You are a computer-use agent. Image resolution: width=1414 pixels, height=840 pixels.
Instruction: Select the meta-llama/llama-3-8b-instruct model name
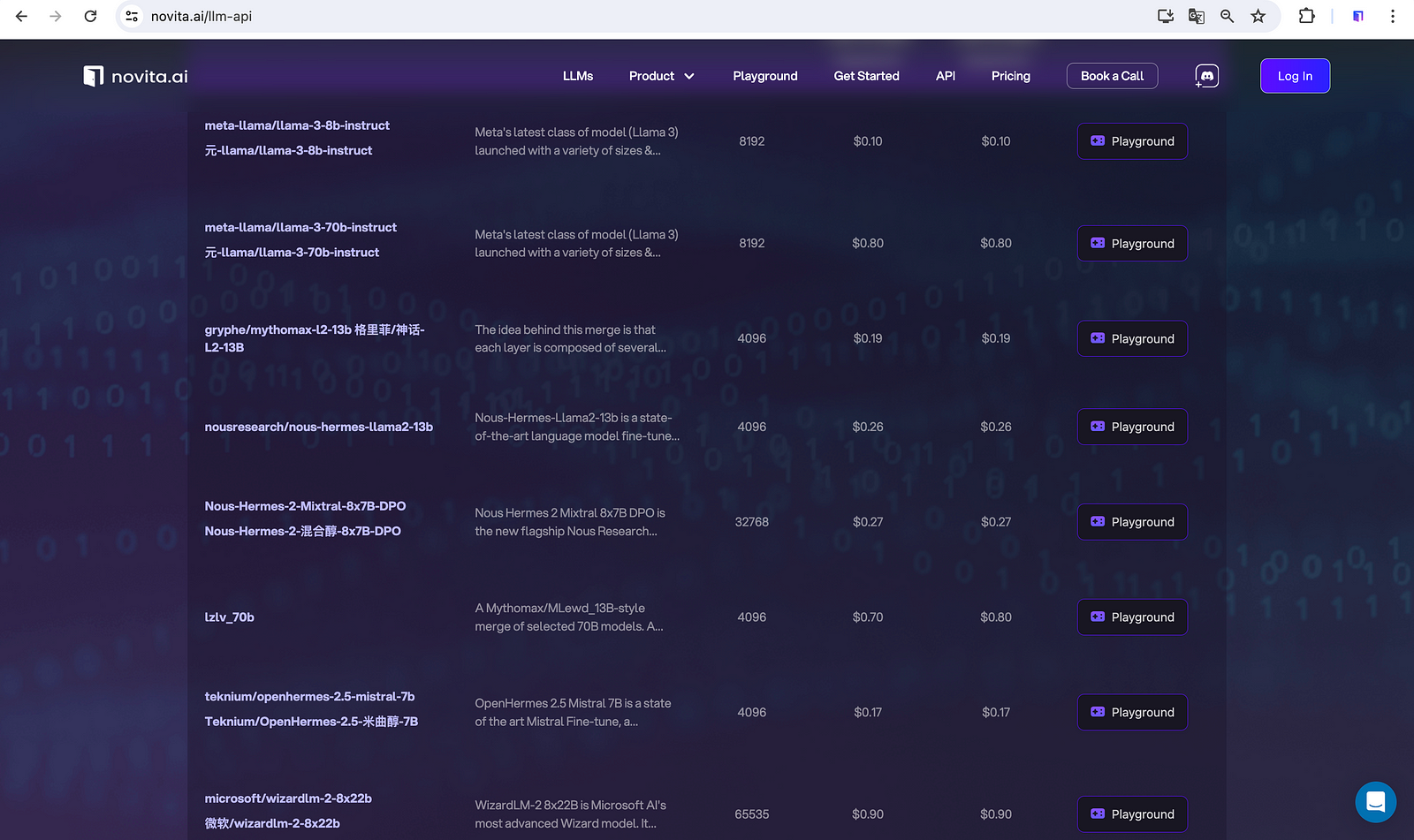tap(297, 125)
